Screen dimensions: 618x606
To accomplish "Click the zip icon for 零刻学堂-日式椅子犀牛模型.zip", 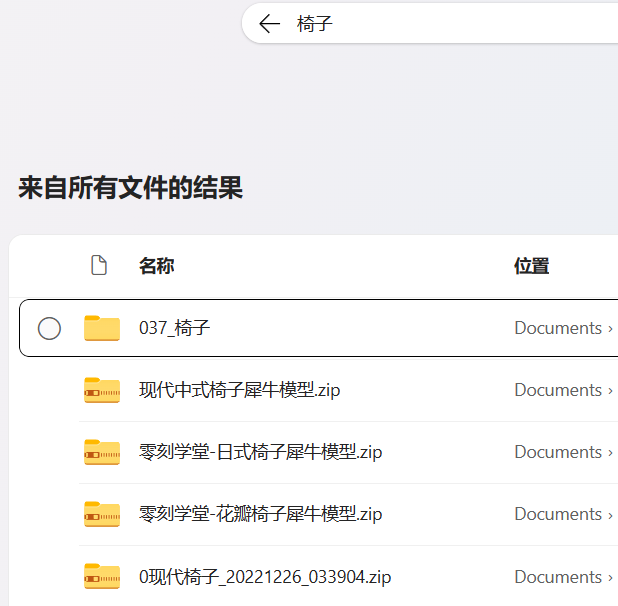I will tap(102, 452).
